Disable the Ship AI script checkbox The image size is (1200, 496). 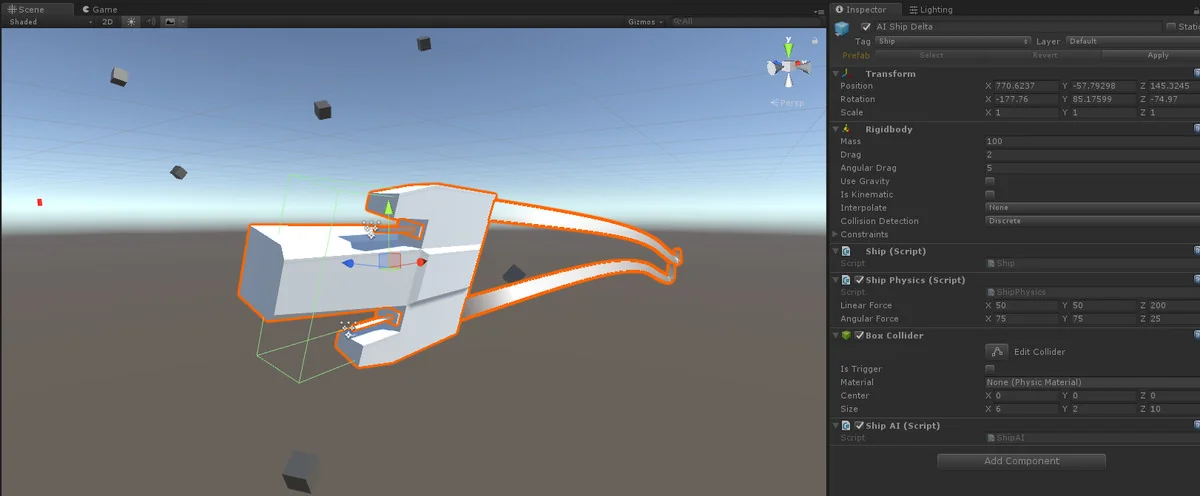click(859, 425)
